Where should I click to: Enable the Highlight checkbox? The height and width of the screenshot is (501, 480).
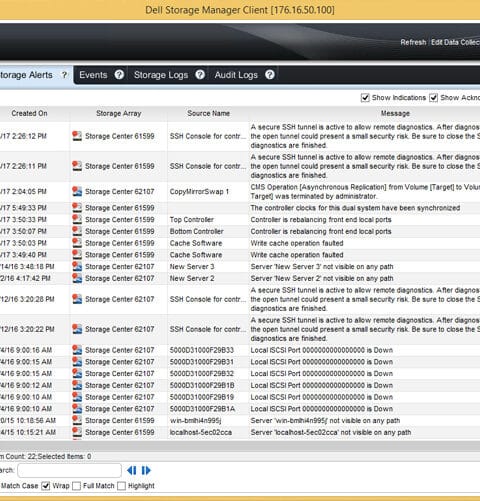pyautogui.click(x=122, y=486)
